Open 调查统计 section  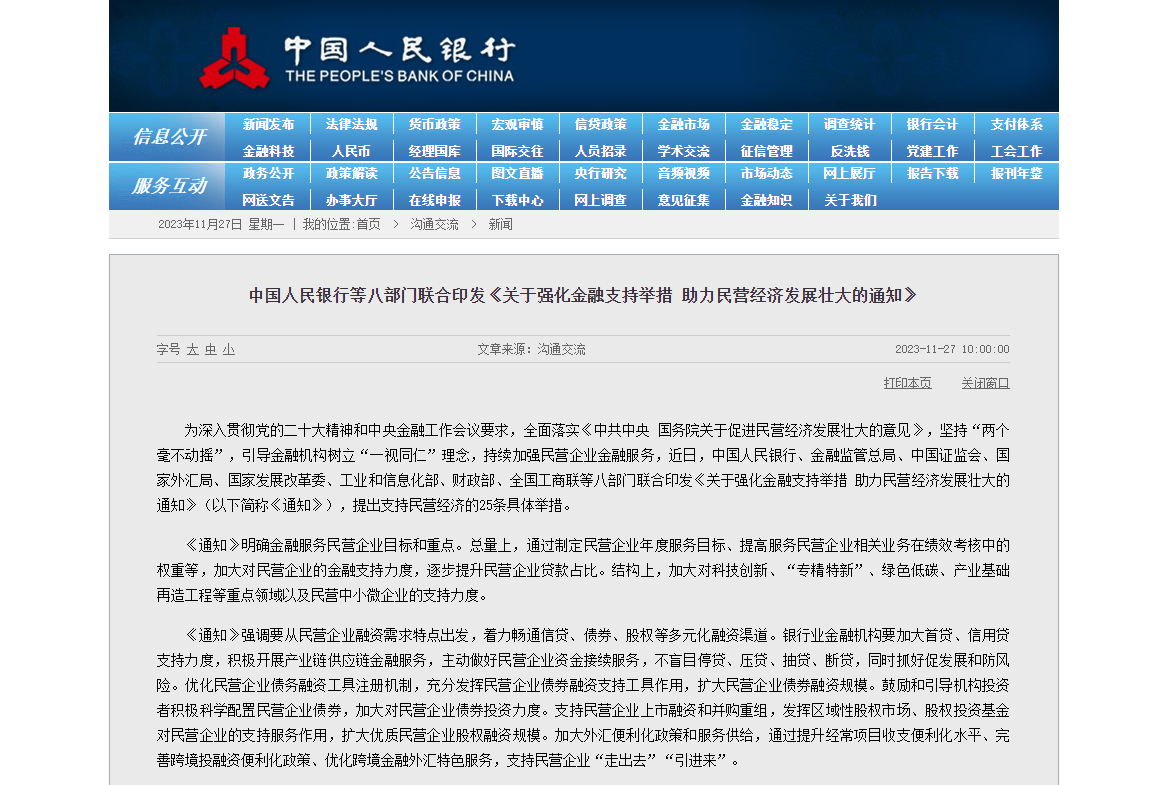(849, 124)
